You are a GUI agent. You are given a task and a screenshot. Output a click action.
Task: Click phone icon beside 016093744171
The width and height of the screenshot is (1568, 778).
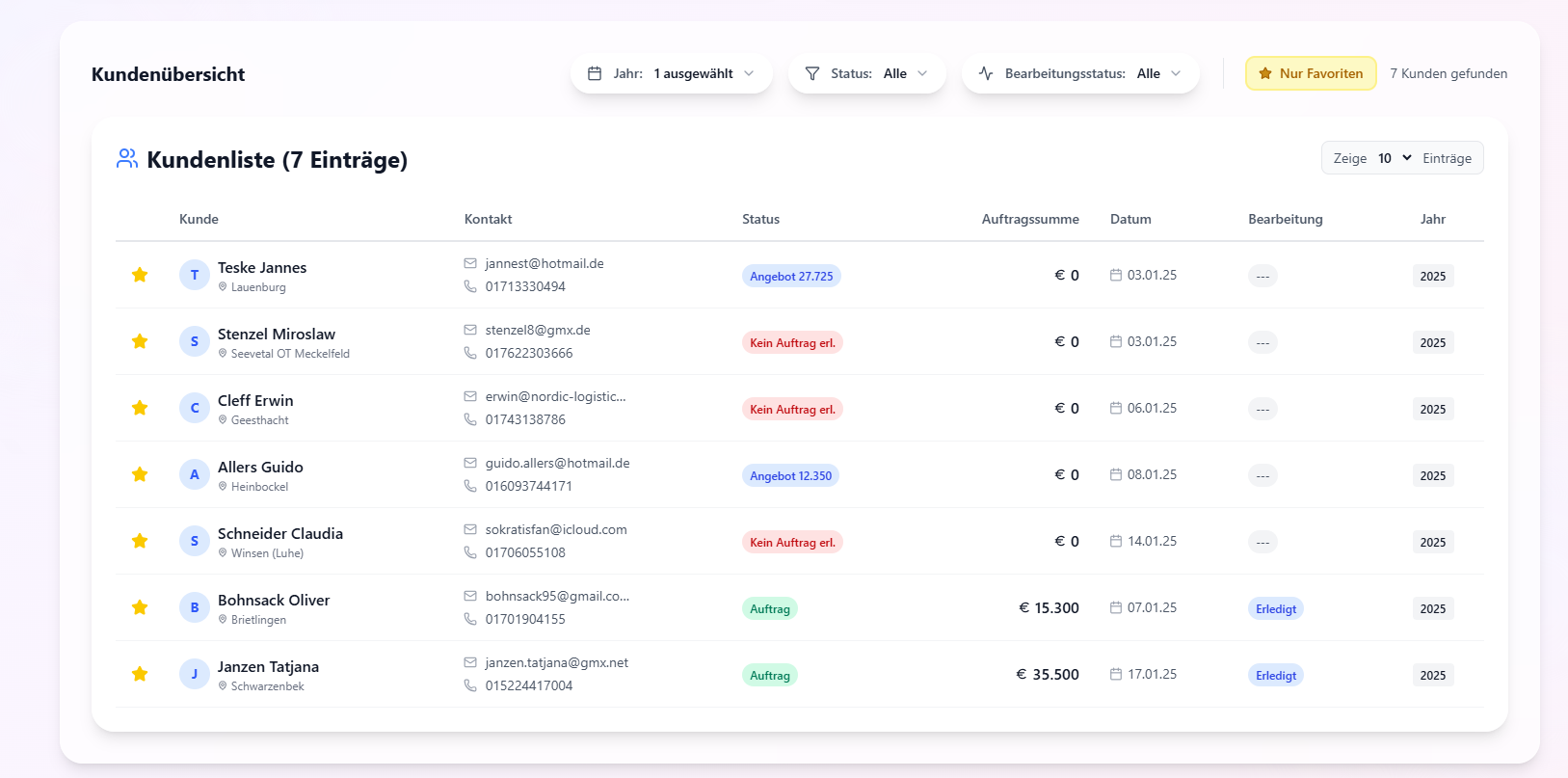point(470,486)
